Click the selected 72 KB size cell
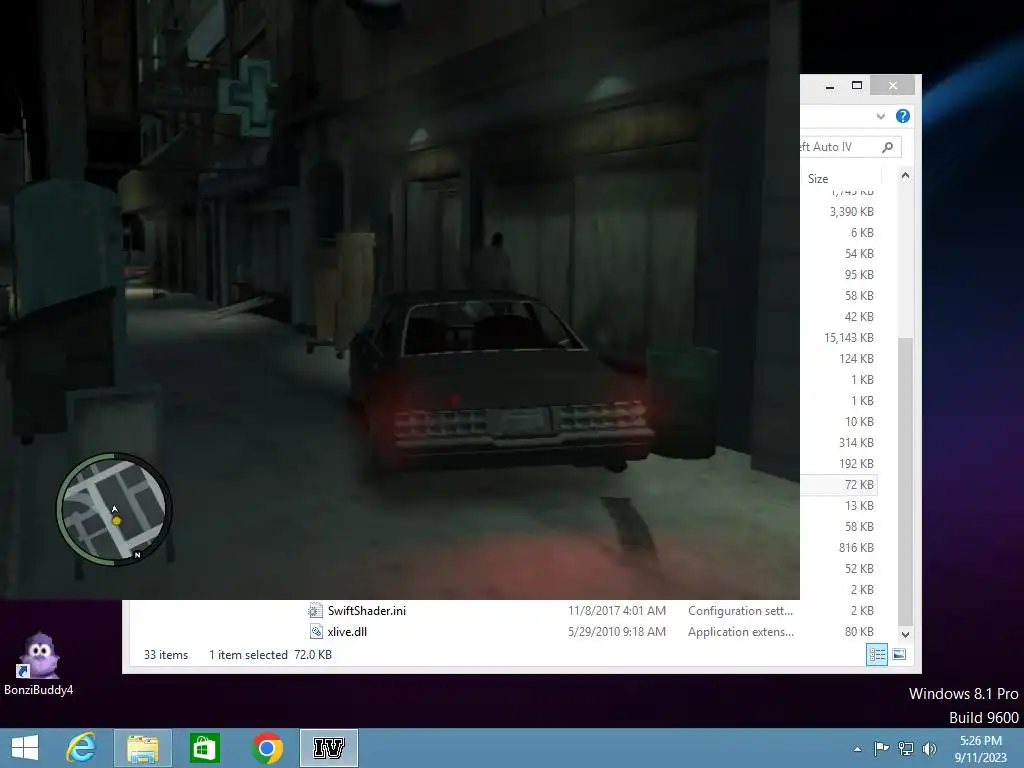 [x=859, y=485]
